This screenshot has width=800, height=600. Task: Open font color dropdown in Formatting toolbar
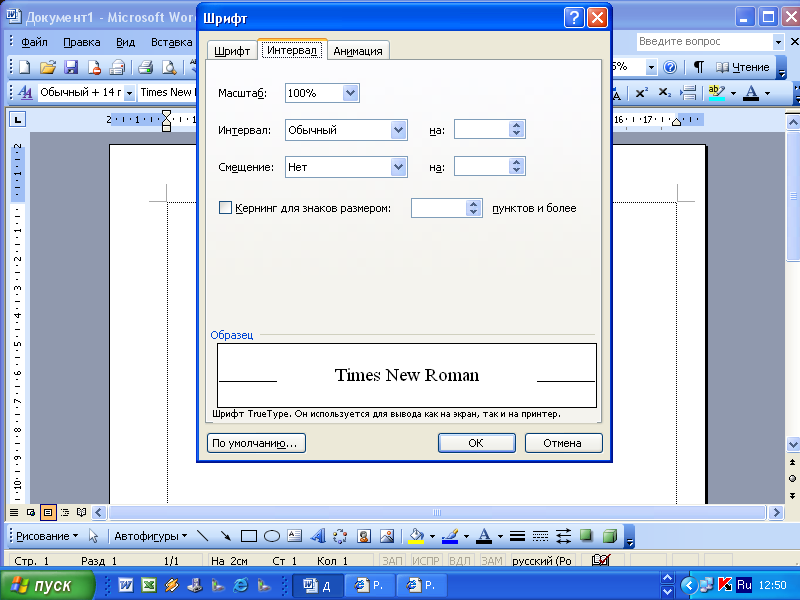pyautogui.click(x=767, y=93)
